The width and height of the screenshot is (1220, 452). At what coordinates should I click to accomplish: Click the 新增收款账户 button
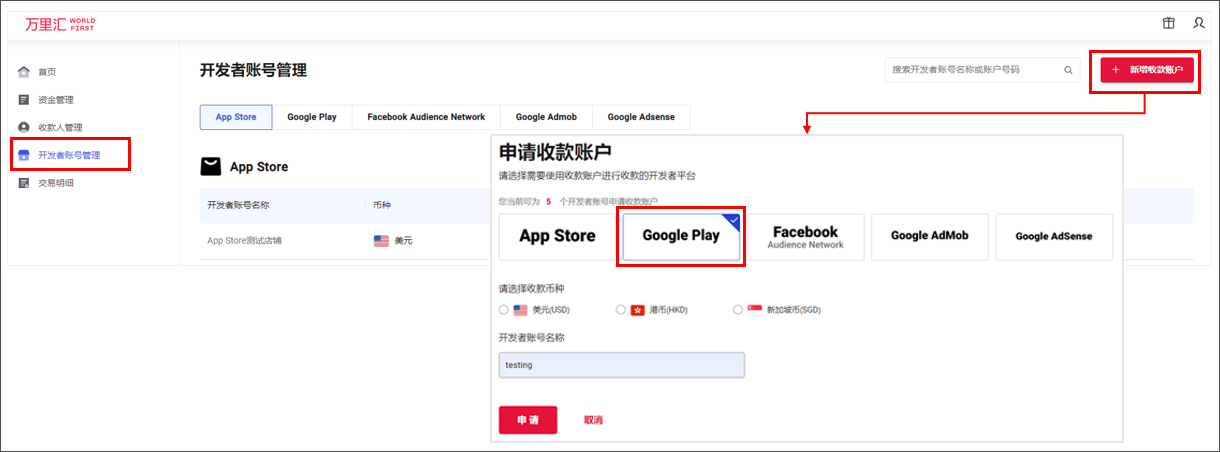(1147, 70)
